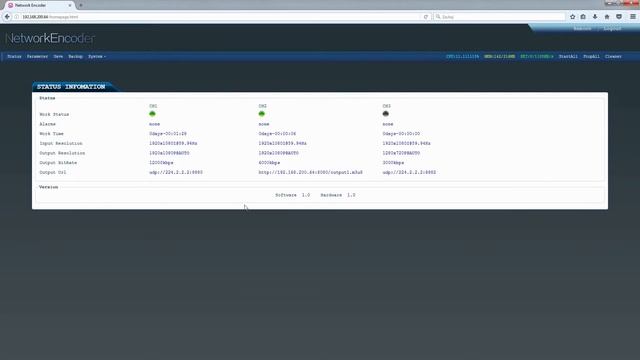The height and width of the screenshot is (360, 640).
Task: Click the StartAll button in blue bar
Action: coord(568,56)
